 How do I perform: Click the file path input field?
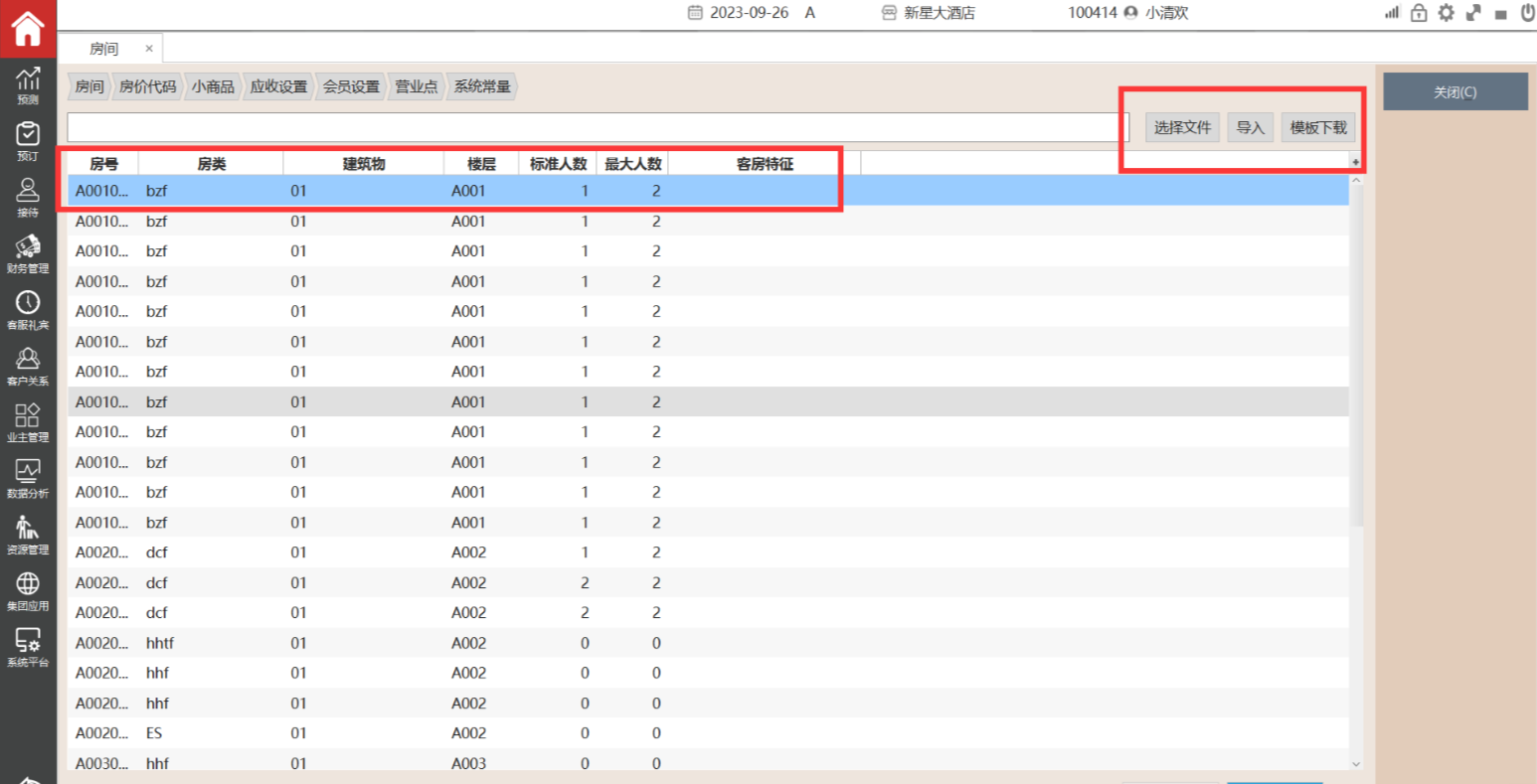[x=597, y=127]
